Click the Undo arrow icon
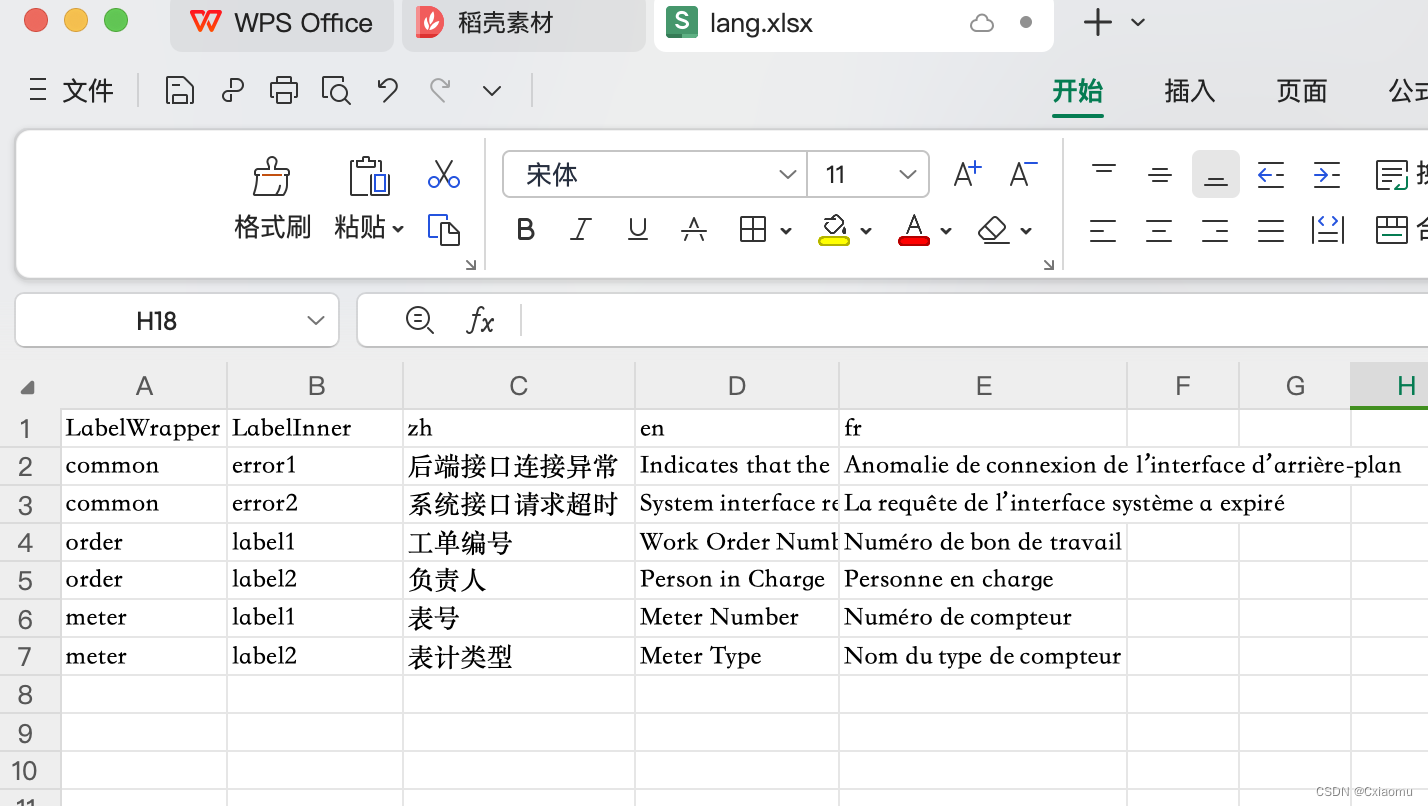This screenshot has height=806, width=1428. pos(388,89)
